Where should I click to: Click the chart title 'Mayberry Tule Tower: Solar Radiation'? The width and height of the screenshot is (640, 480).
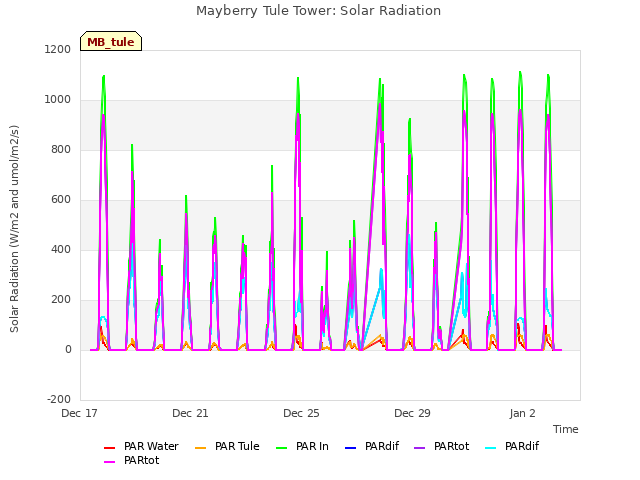[318, 11]
